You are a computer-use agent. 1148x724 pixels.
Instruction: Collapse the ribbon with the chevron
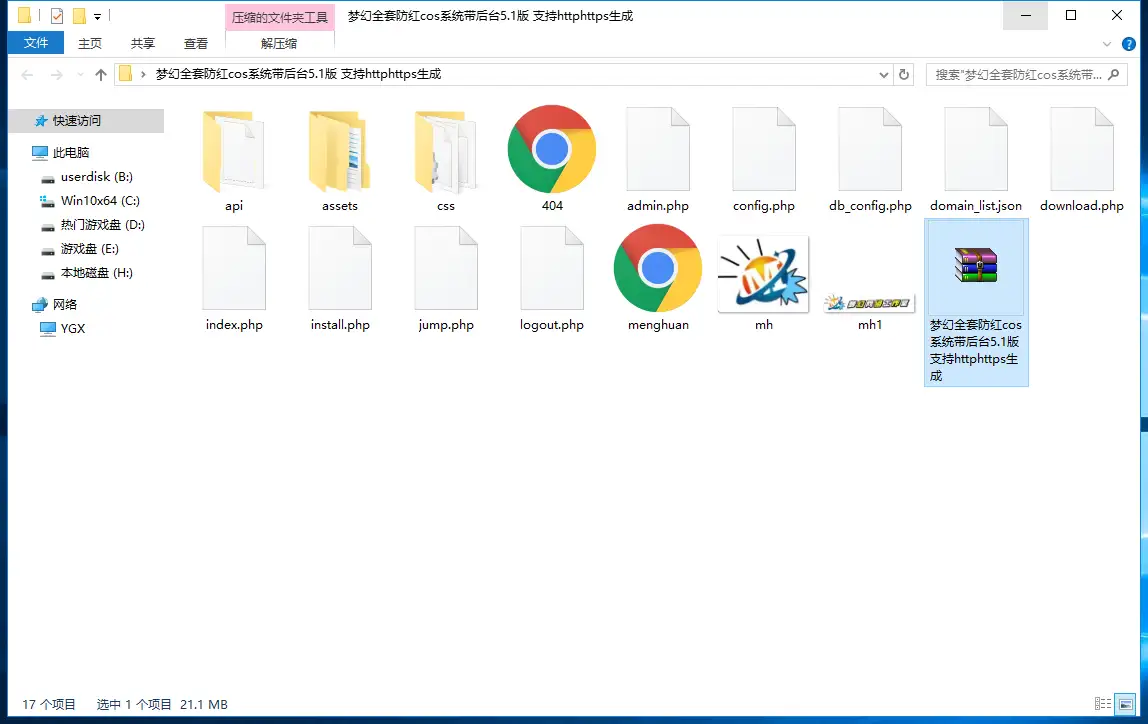[x=1106, y=43]
